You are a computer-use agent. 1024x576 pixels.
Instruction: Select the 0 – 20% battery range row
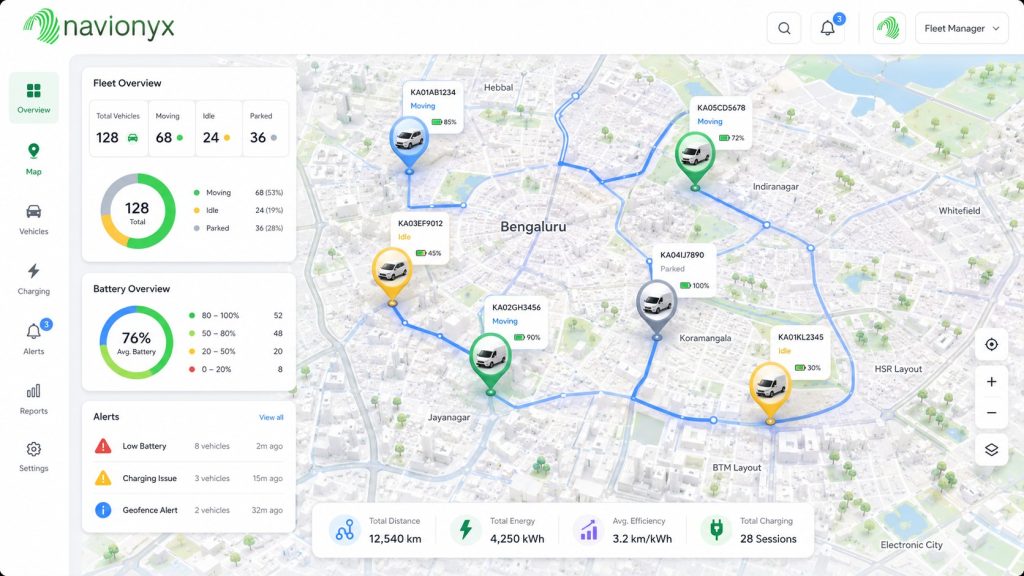click(x=235, y=369)
